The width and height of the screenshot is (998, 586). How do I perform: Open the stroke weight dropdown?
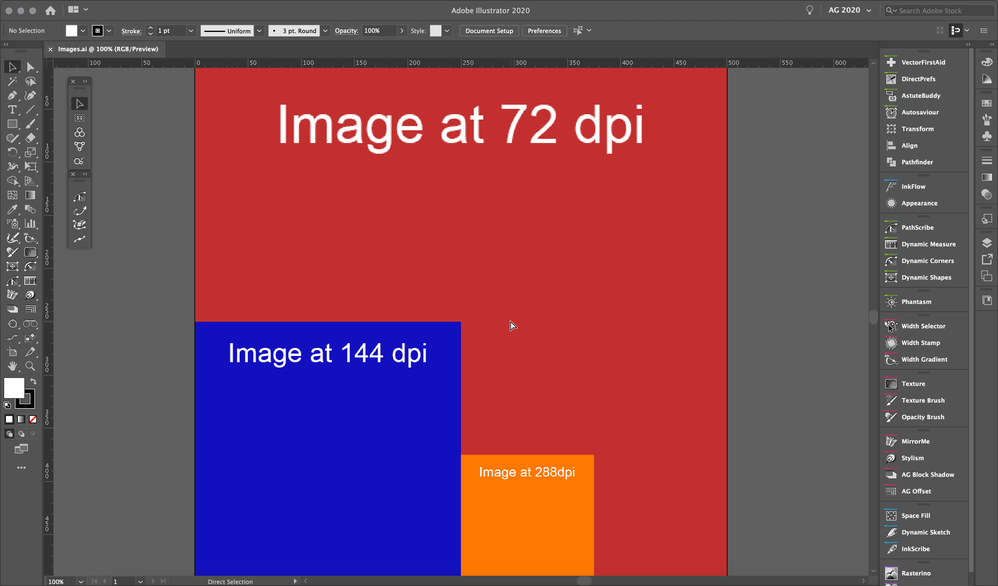coord(191,31)
